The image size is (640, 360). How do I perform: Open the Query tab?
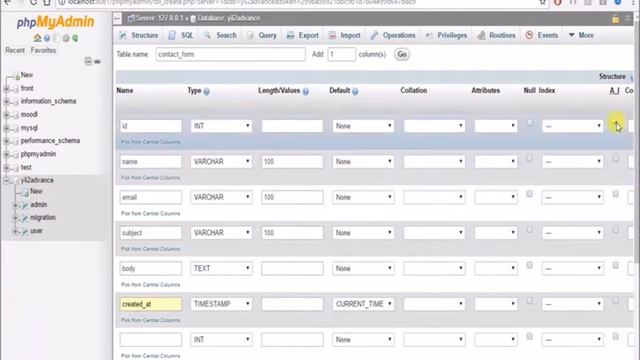point(262,36)
